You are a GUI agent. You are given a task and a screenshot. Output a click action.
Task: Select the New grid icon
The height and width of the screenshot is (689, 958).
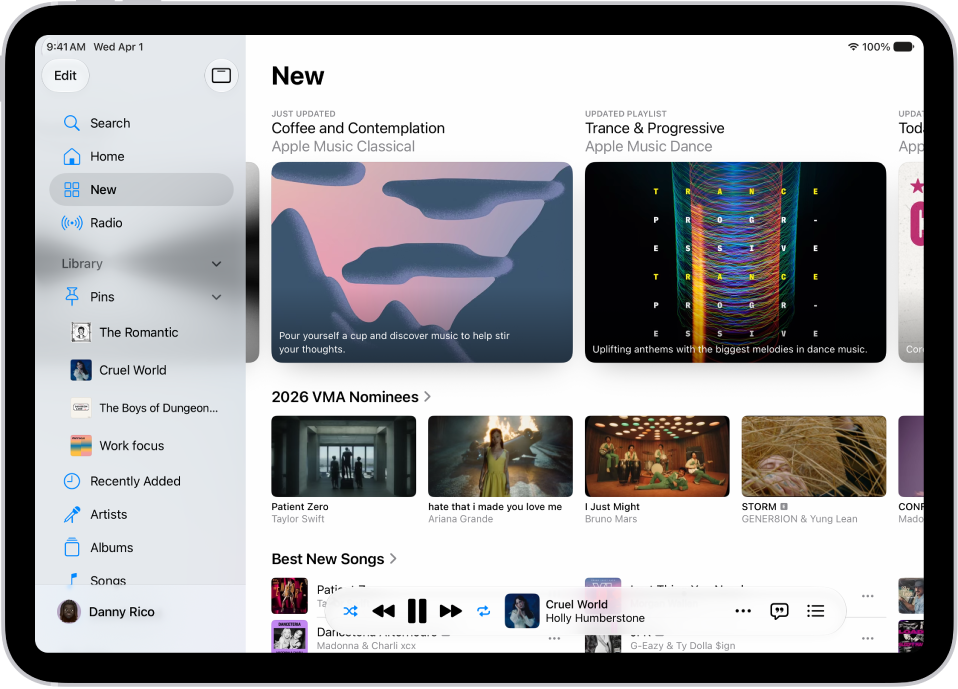click(71, 189)
